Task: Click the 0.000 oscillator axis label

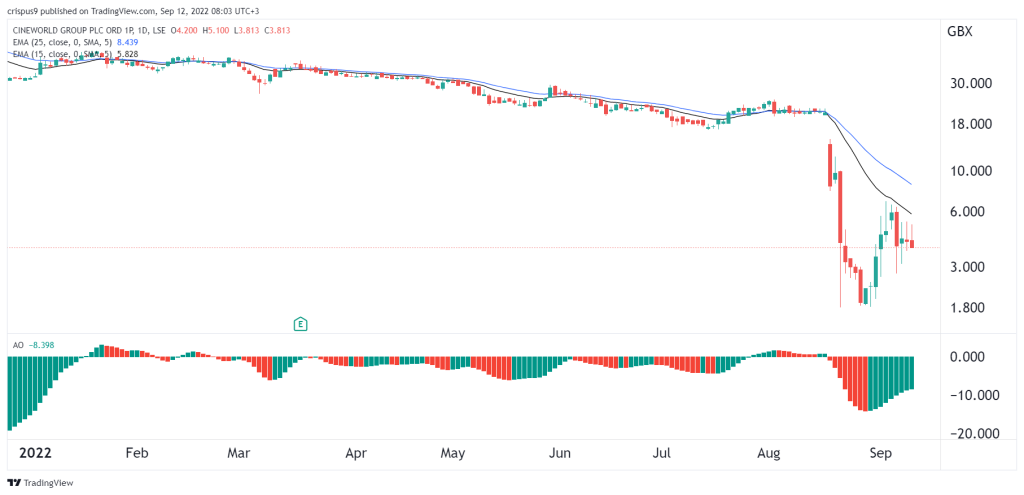Action: click(969, 357)
